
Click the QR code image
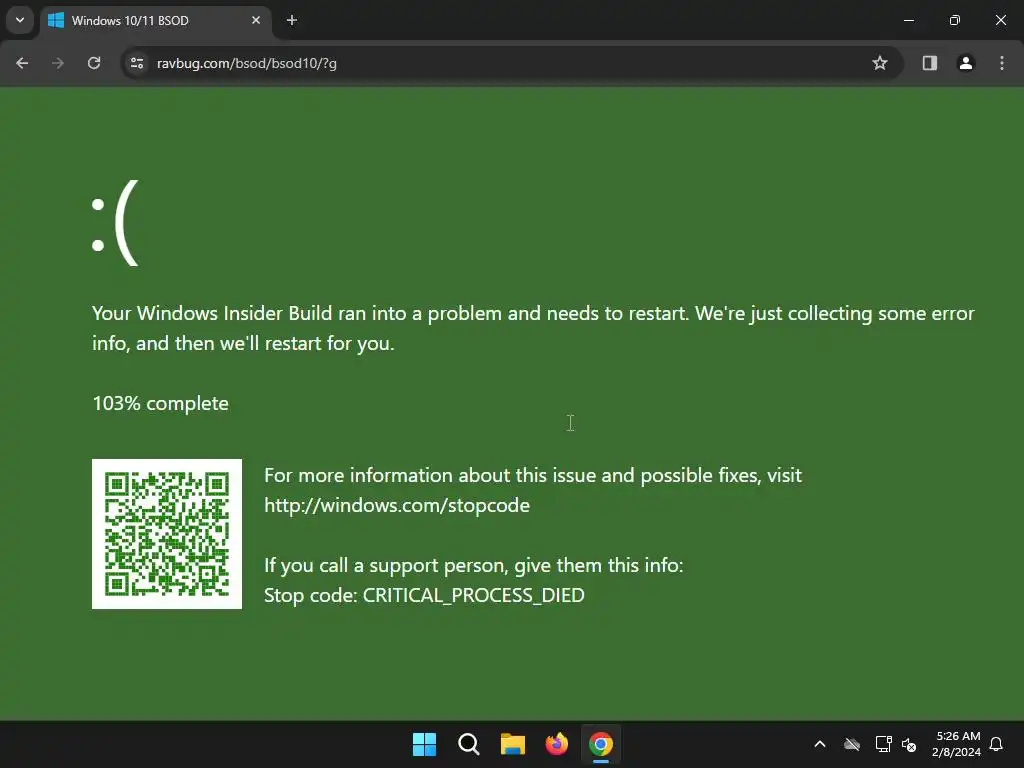click(167, 534)
